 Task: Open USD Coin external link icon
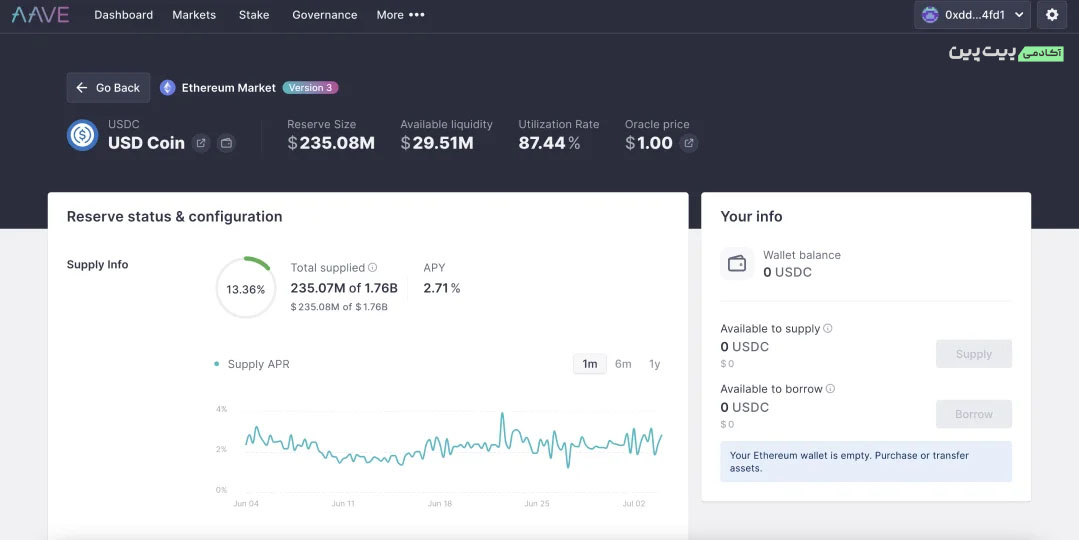201,143
